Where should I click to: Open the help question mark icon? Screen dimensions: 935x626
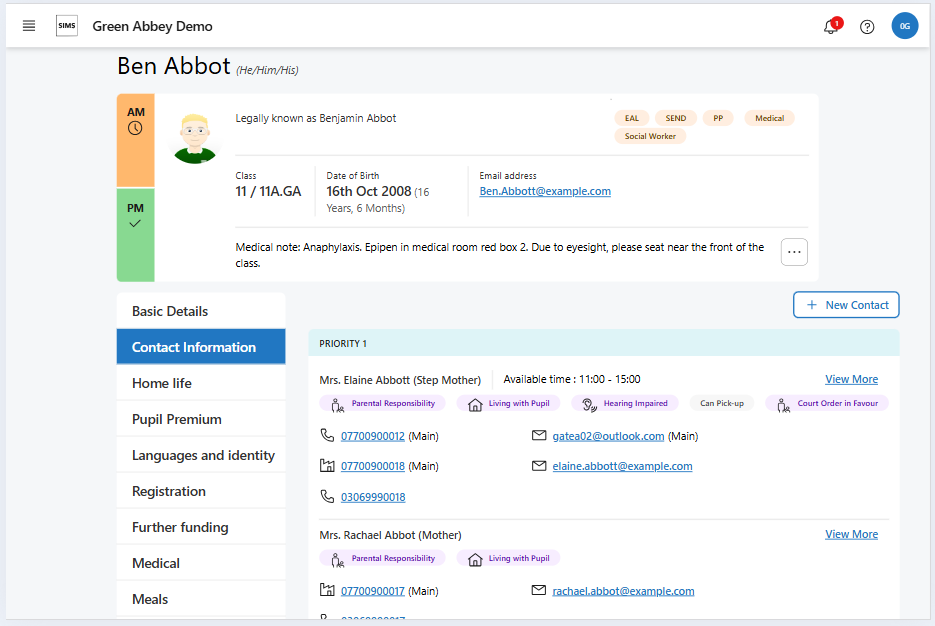tap(867, 27)
